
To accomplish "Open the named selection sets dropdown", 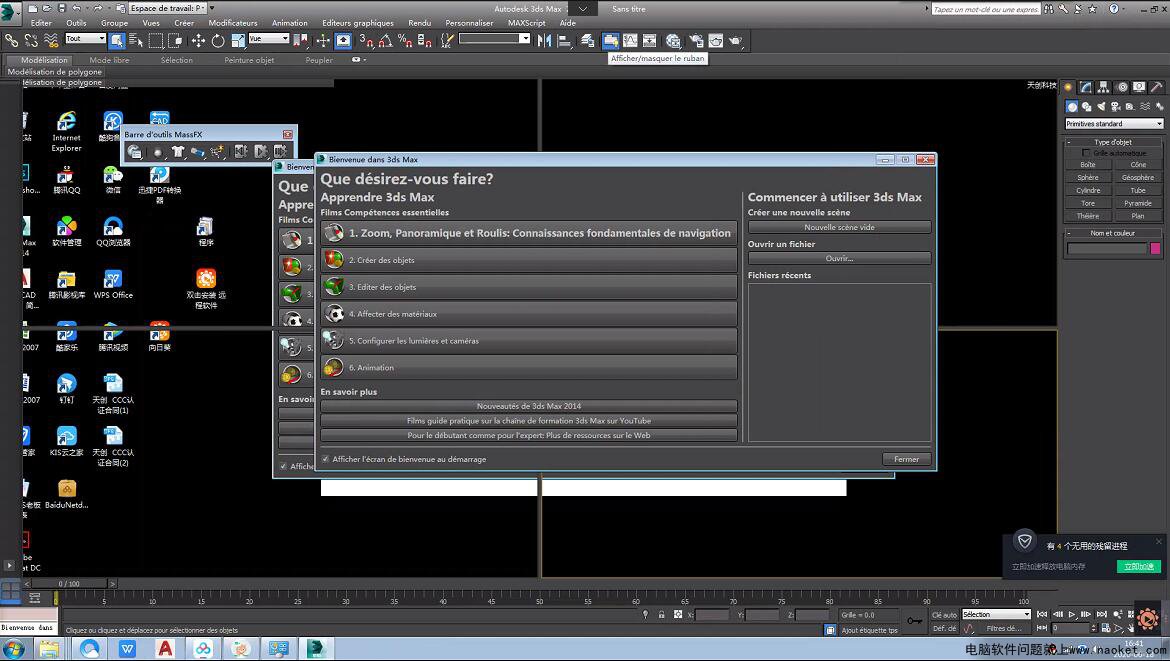I will point(494,38).
